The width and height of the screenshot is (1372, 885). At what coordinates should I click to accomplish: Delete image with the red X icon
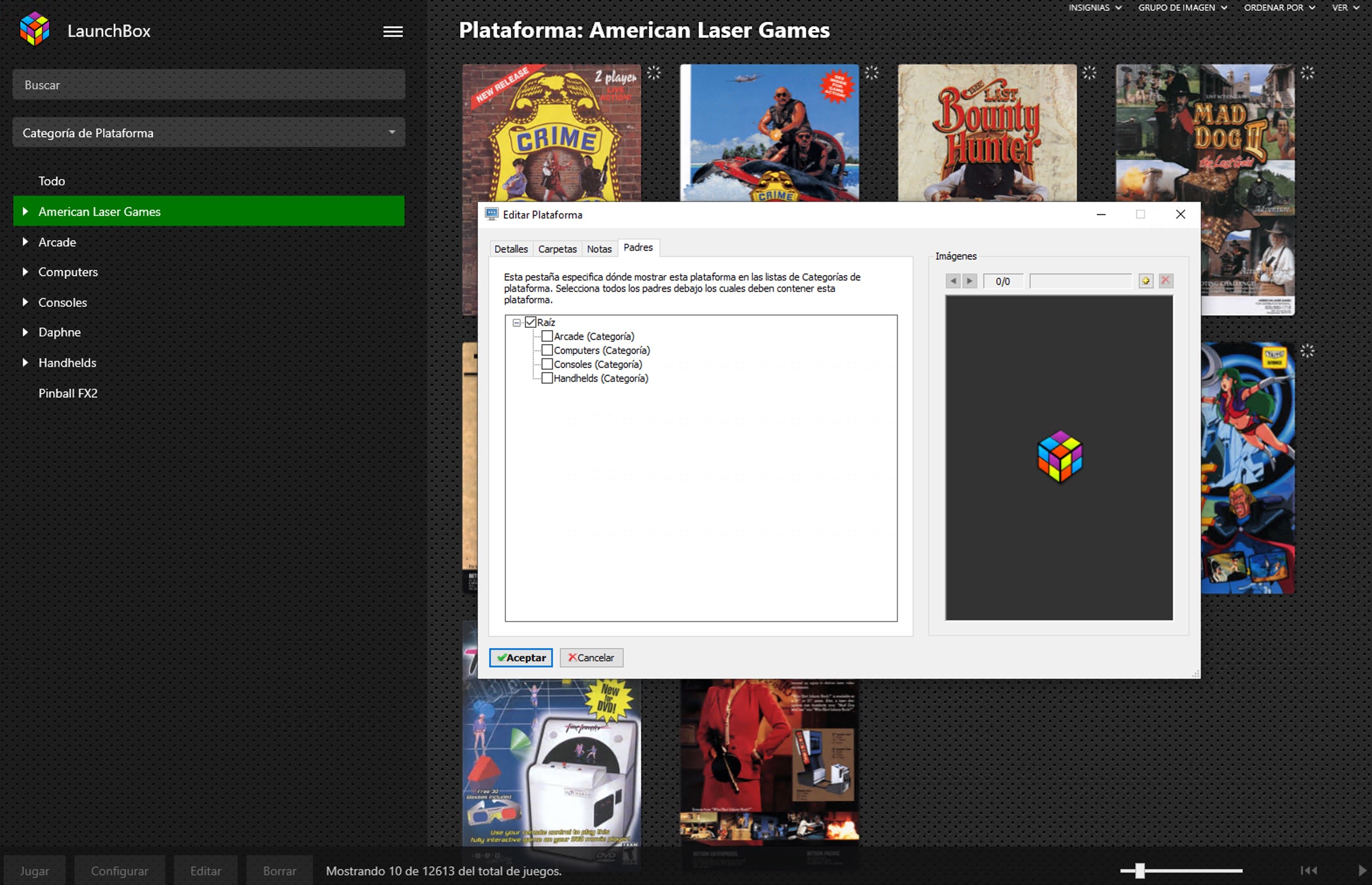coord(1165,280)
